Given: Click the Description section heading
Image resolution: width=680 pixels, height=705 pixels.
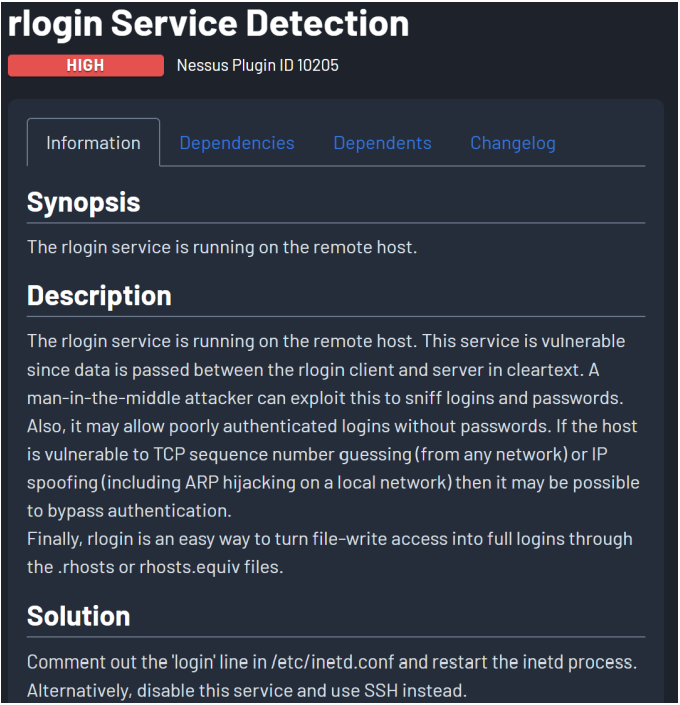Looking at the screenshot, I should tap(99, 296).
